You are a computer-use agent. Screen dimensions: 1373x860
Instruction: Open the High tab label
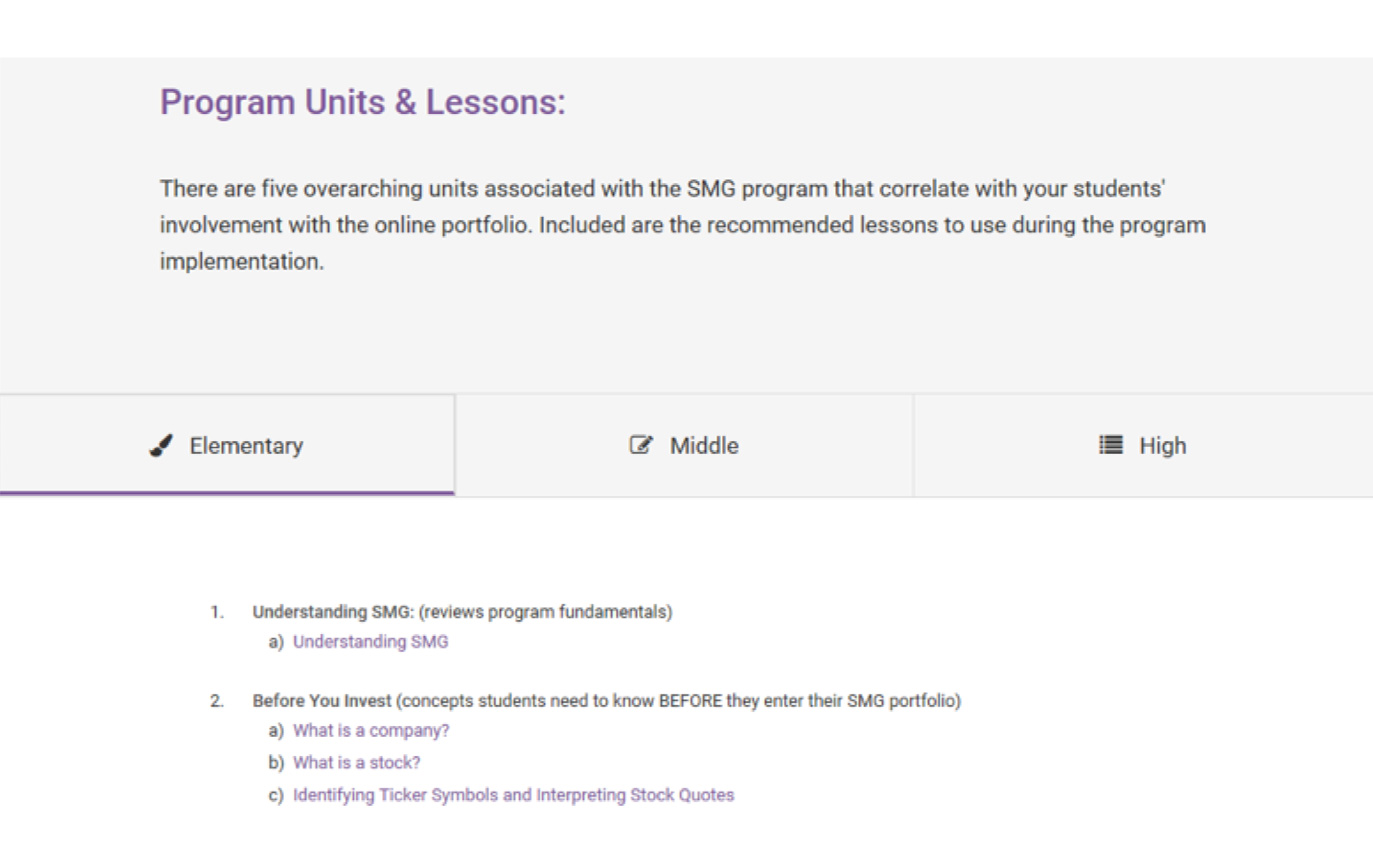coord(1162,446)
